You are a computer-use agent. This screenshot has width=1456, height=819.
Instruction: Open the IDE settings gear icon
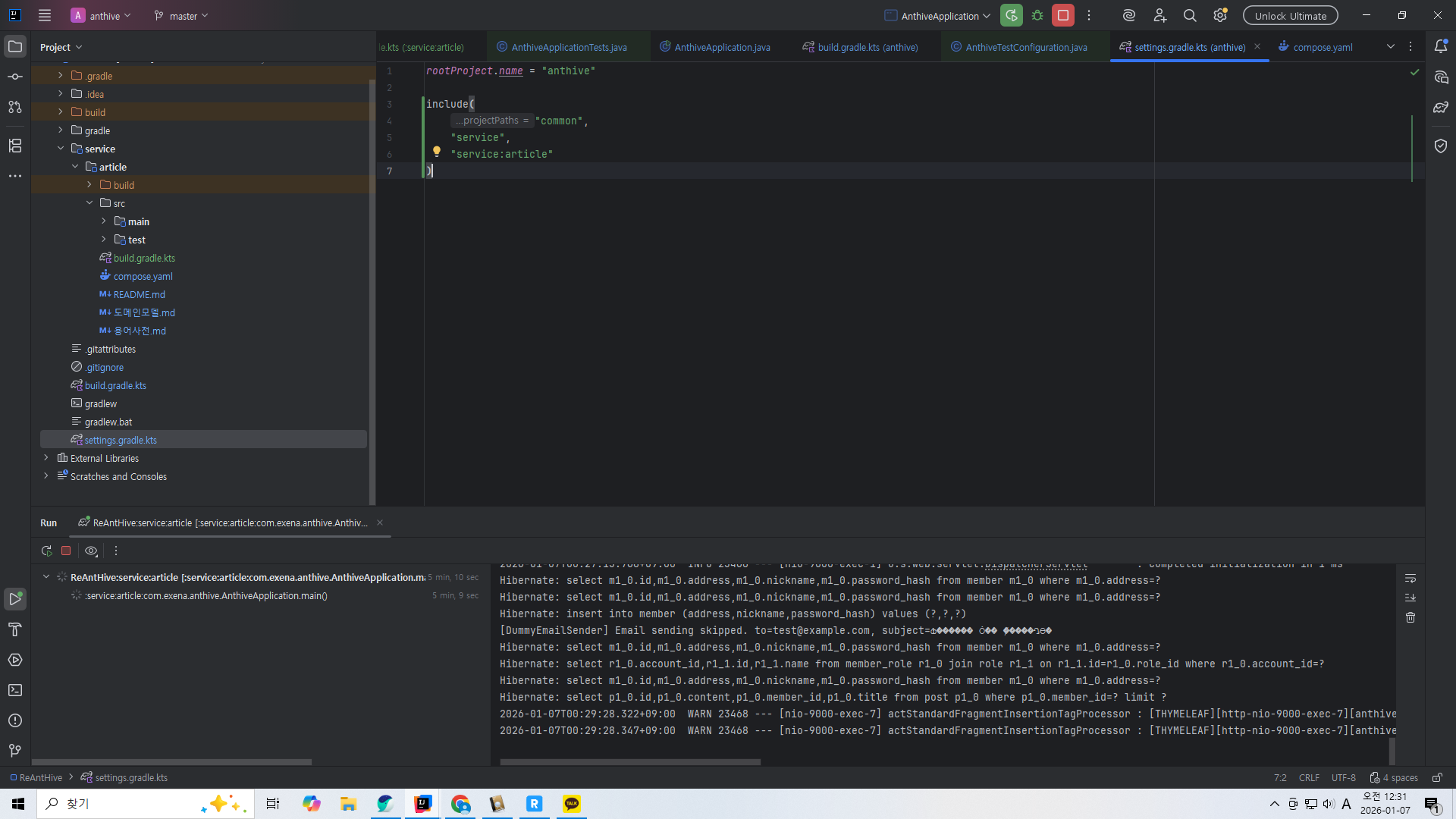pyautogui.click(x=1220, y=15)
